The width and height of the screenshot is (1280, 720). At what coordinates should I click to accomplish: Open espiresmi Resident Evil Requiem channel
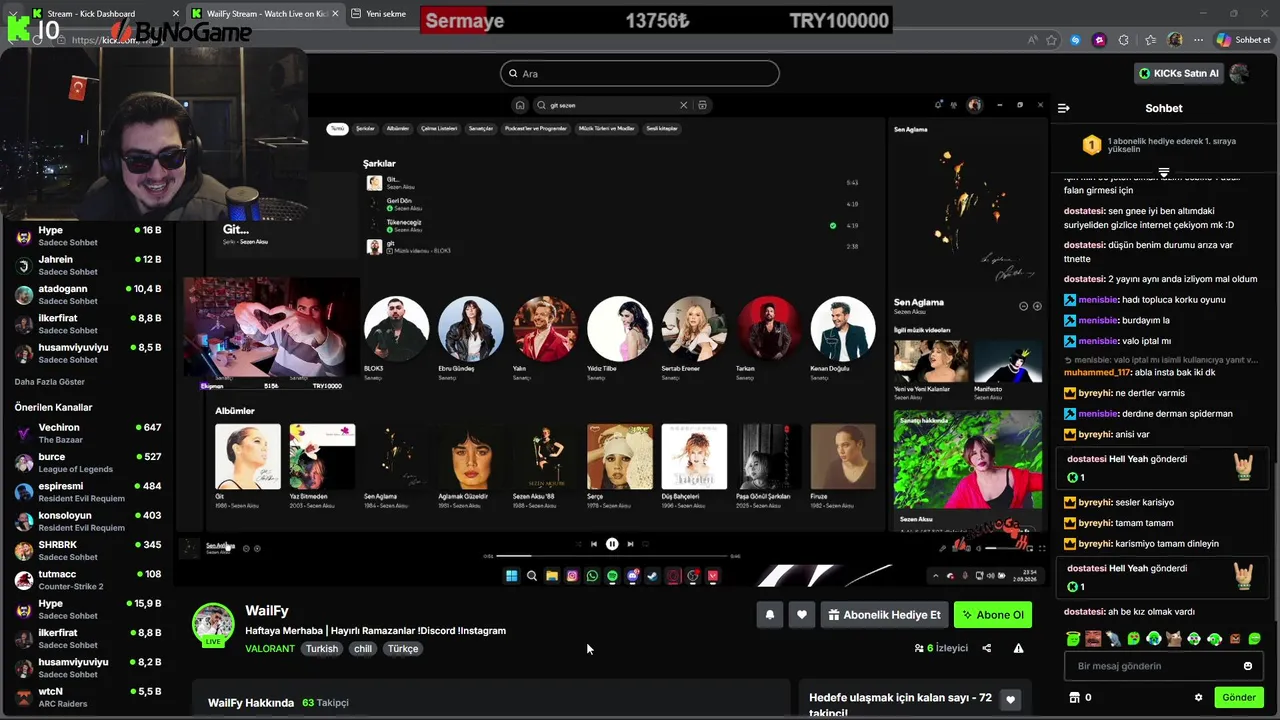88,492
